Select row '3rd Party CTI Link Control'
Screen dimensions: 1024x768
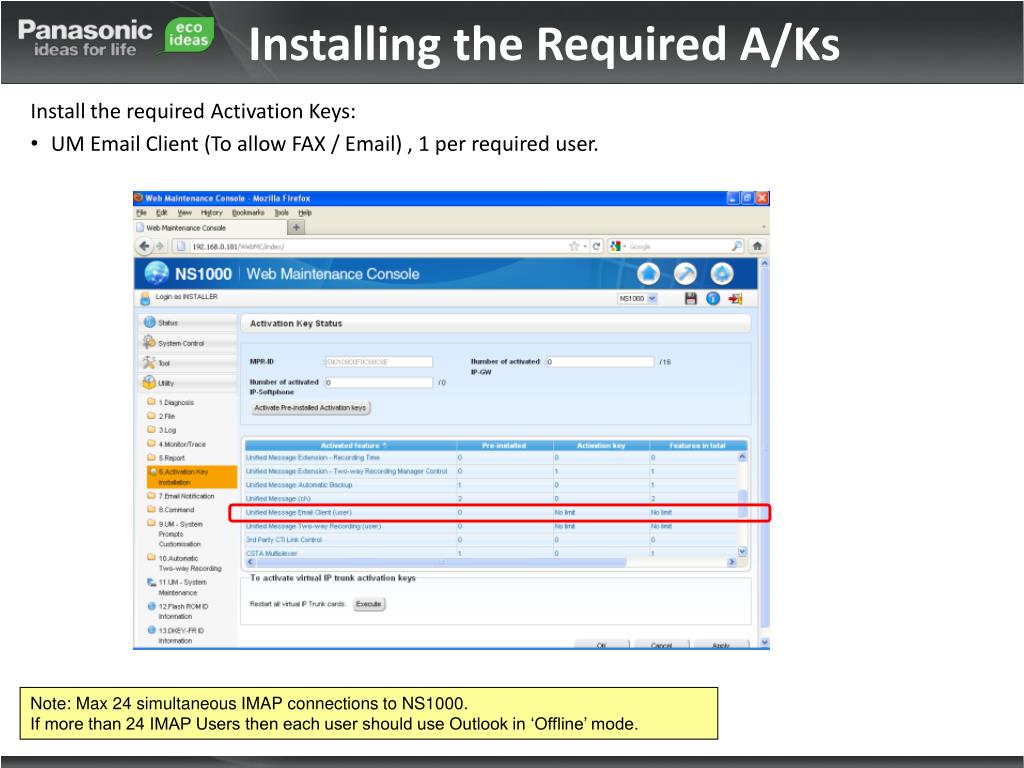pos(491,540)
